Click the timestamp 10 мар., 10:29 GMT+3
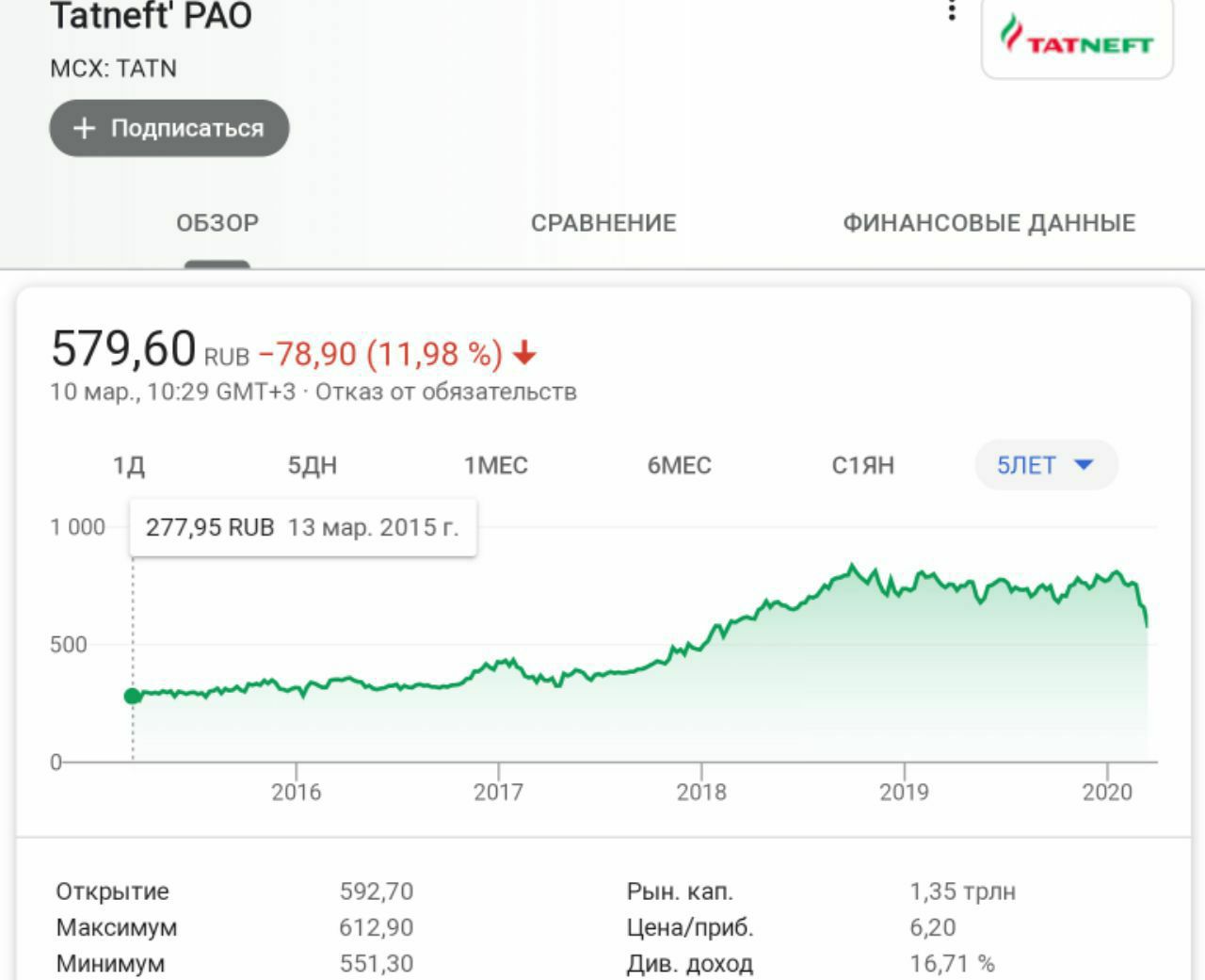The height and width of the screenshot is (980, 1205). tap(173, 392)
